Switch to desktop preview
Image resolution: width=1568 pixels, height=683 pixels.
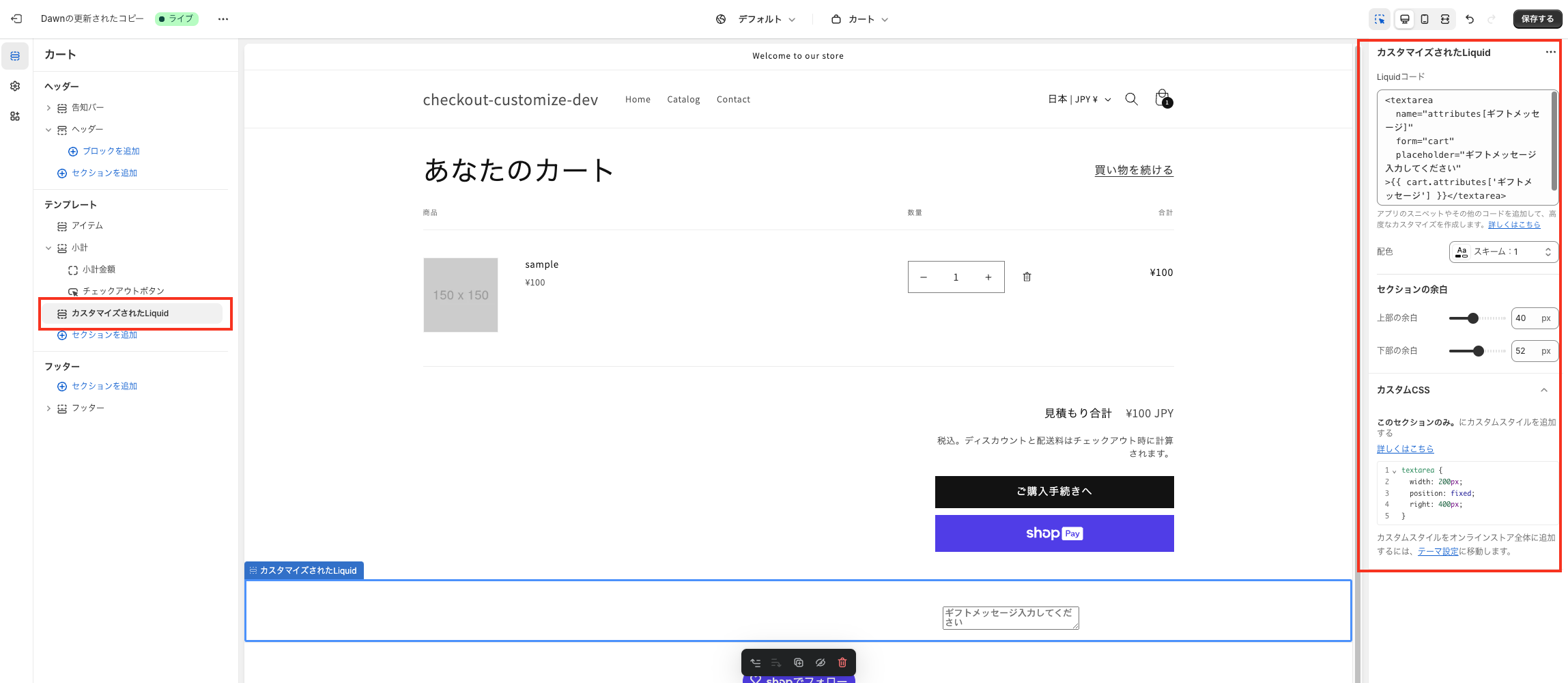coord(1404,19)
